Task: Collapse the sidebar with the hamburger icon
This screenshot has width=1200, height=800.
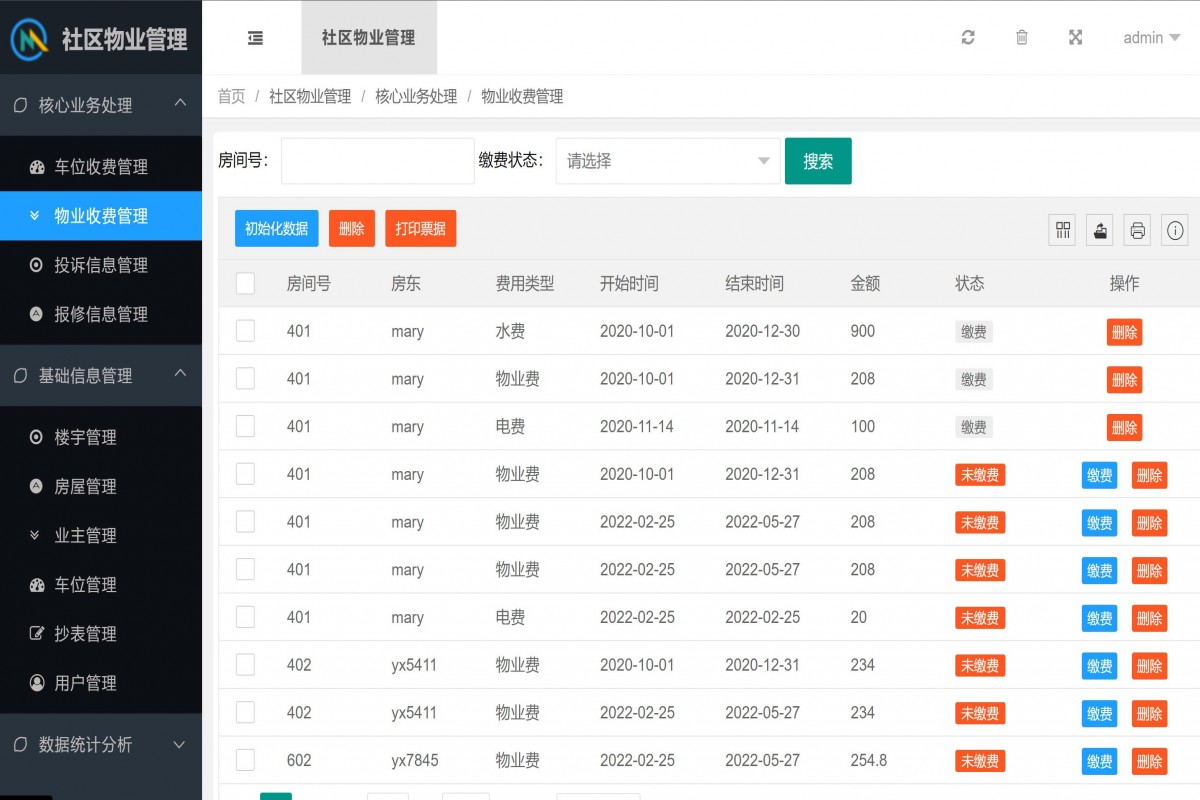Action: (255, 37)
